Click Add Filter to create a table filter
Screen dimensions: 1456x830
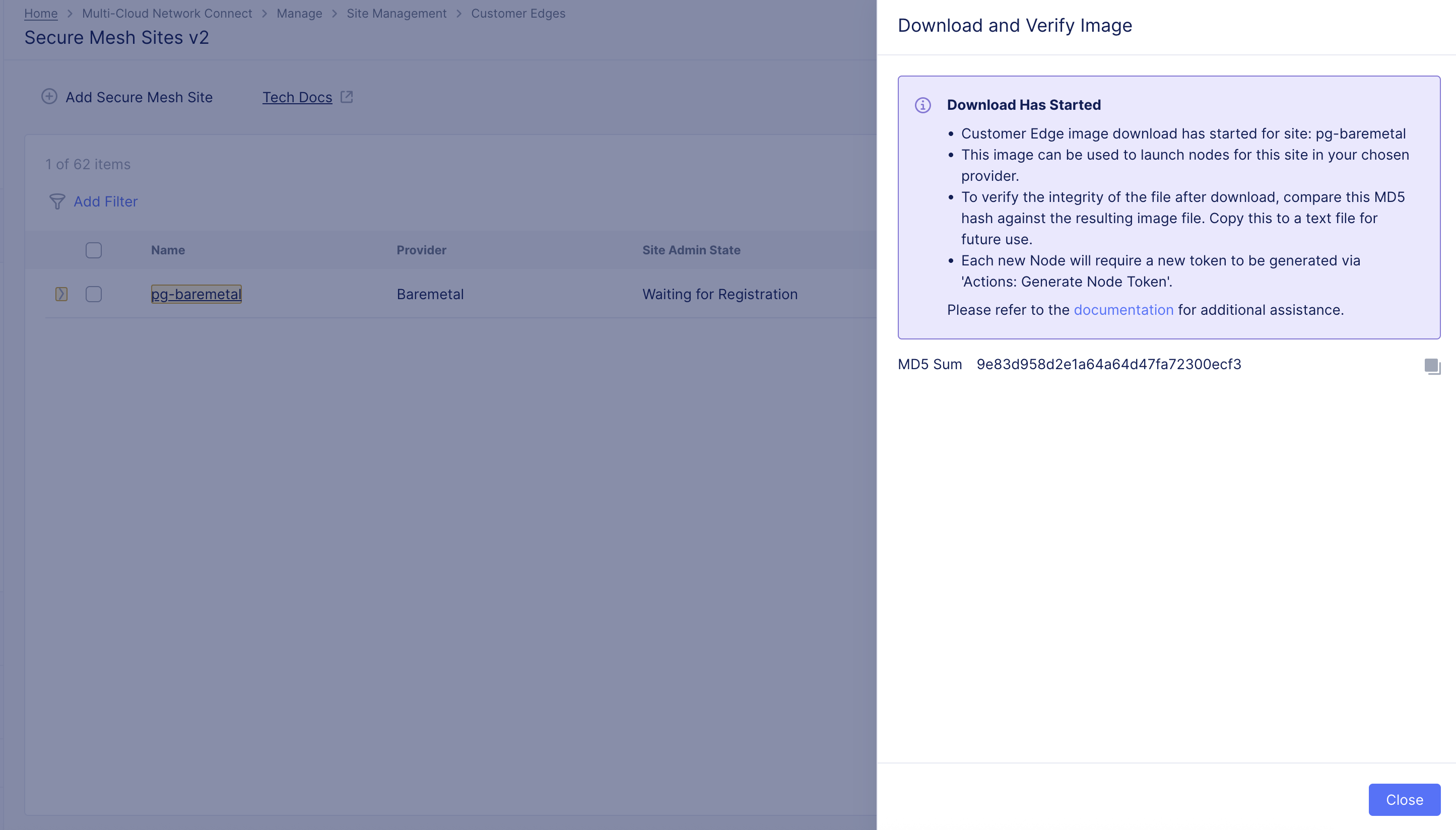(106, 201)
